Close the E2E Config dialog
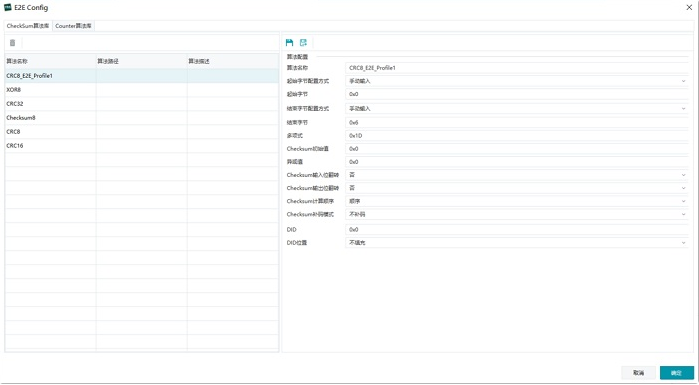 (689, 7)
